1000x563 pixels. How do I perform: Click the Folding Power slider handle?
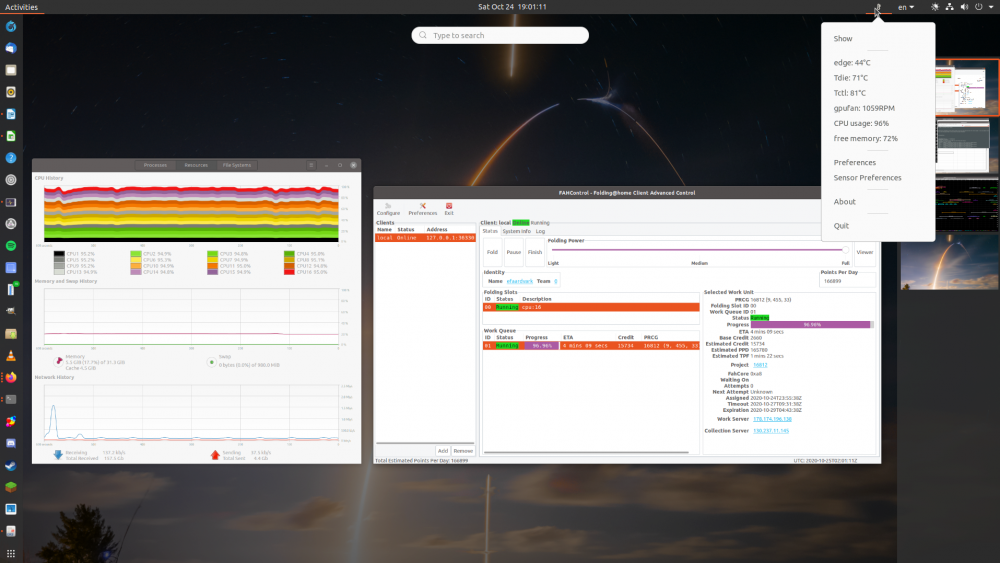click(846, 250)
